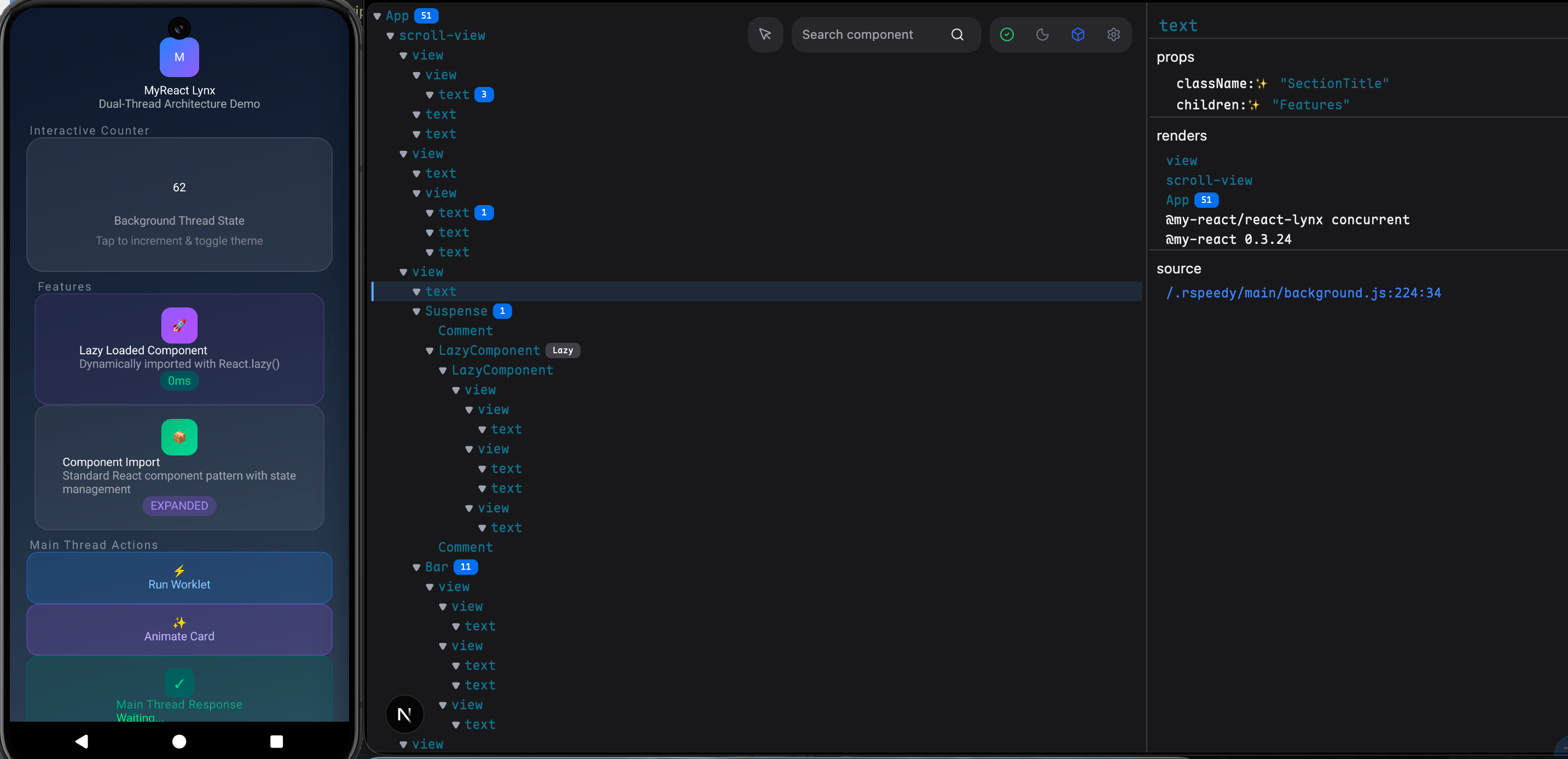Tap Tap to increment & toggle theme text
Viewport: 1568px width, 759px height.
(x=179, y=241)
